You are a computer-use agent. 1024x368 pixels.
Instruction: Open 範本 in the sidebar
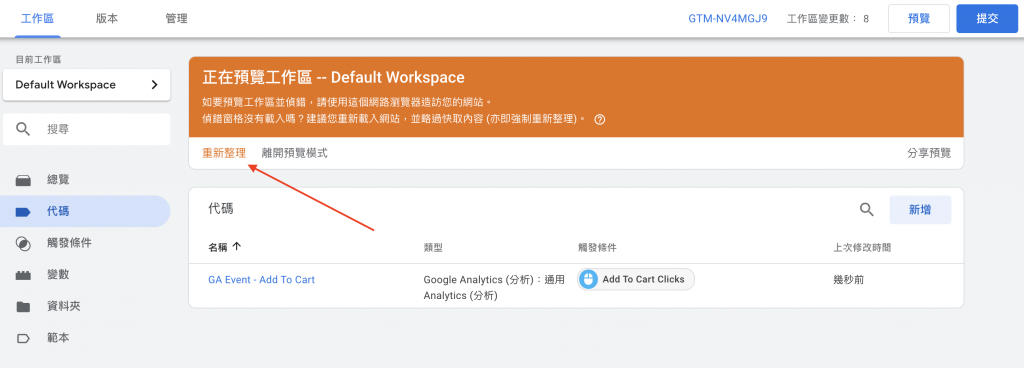(85, 338)
